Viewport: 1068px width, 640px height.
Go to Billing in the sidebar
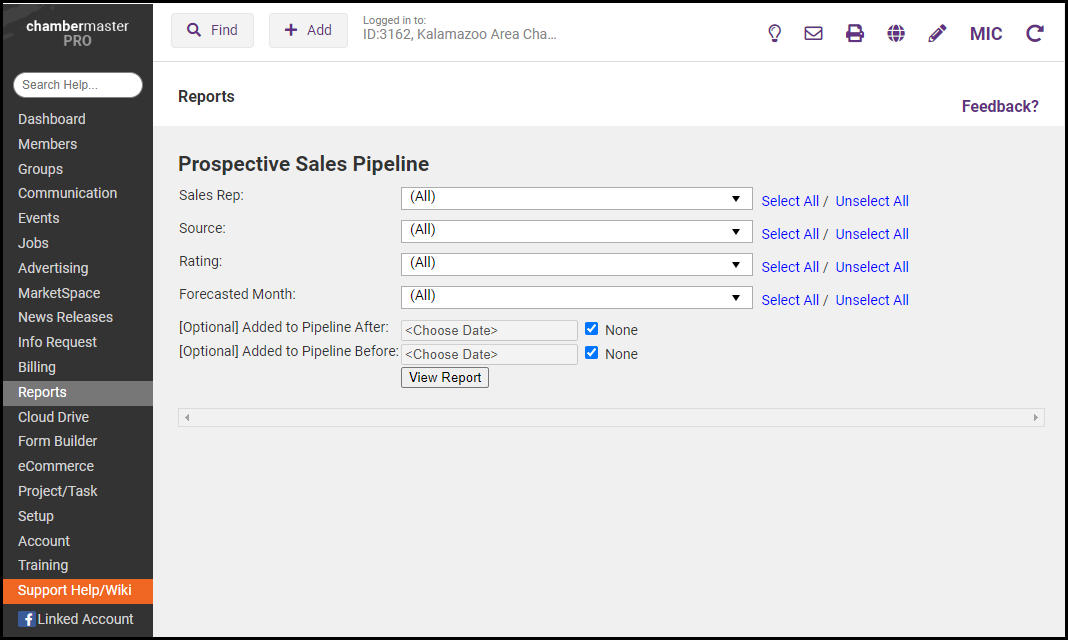pyautogui.click(x=37, y=367)
